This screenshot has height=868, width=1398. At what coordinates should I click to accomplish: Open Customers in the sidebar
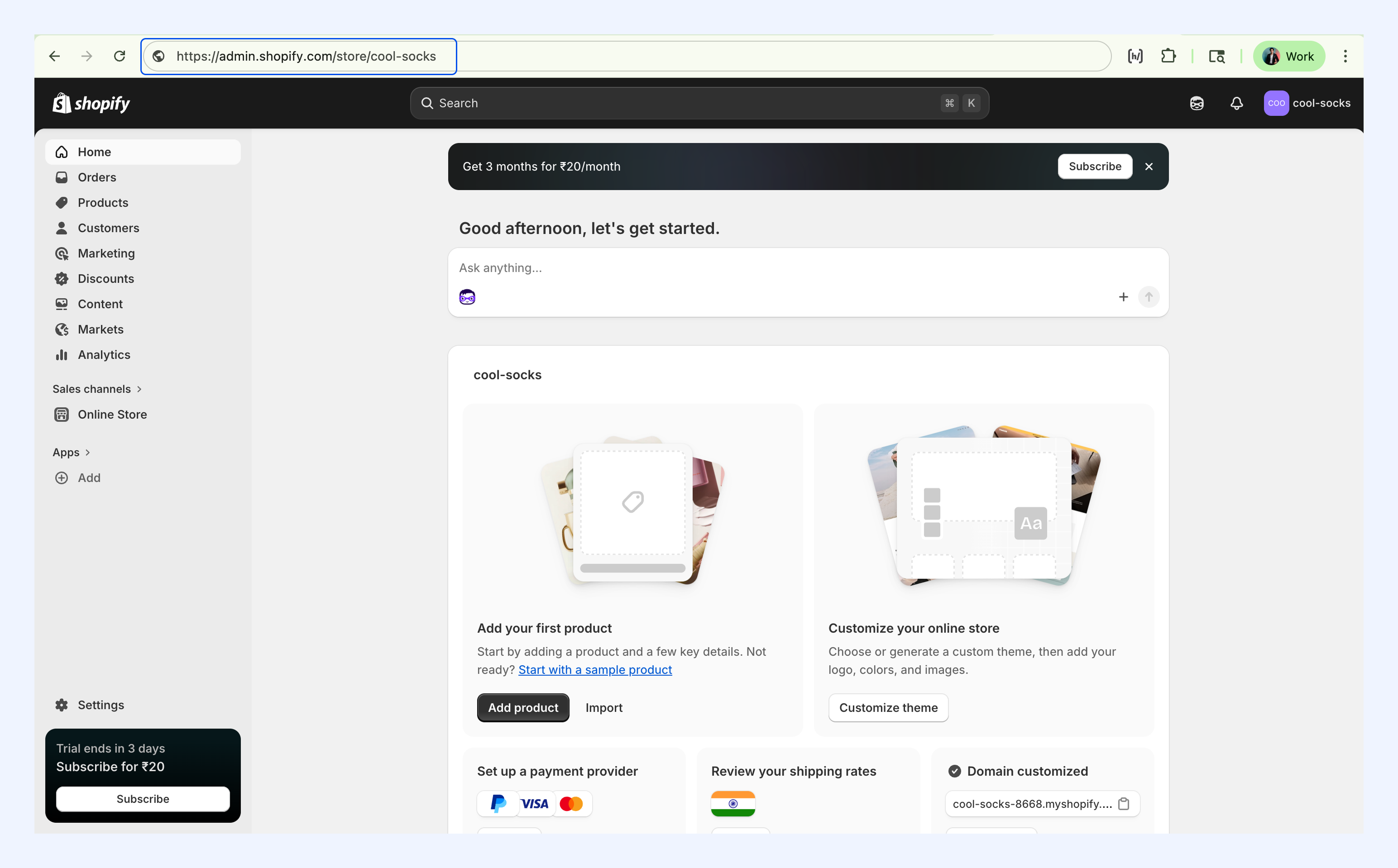pos(143,228)
